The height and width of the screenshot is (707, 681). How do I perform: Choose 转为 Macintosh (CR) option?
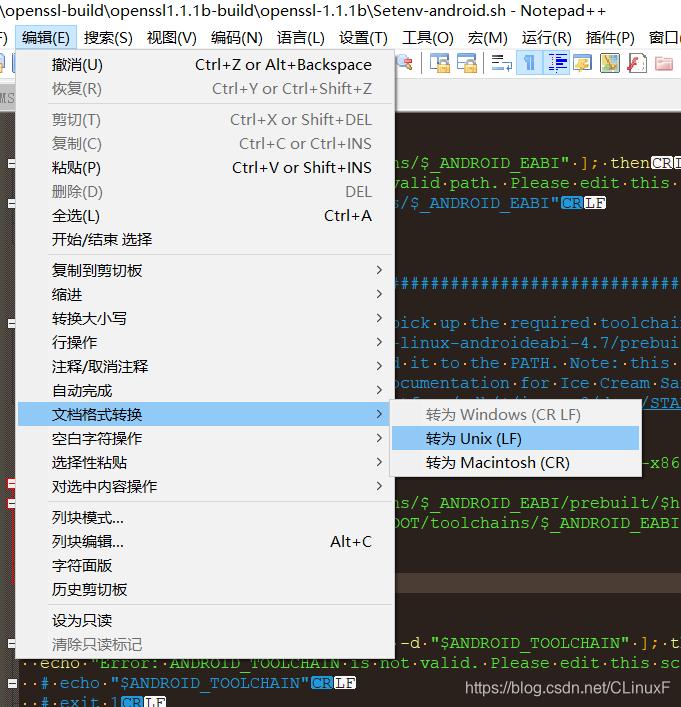pyautogui.click(x=515, y=463)
